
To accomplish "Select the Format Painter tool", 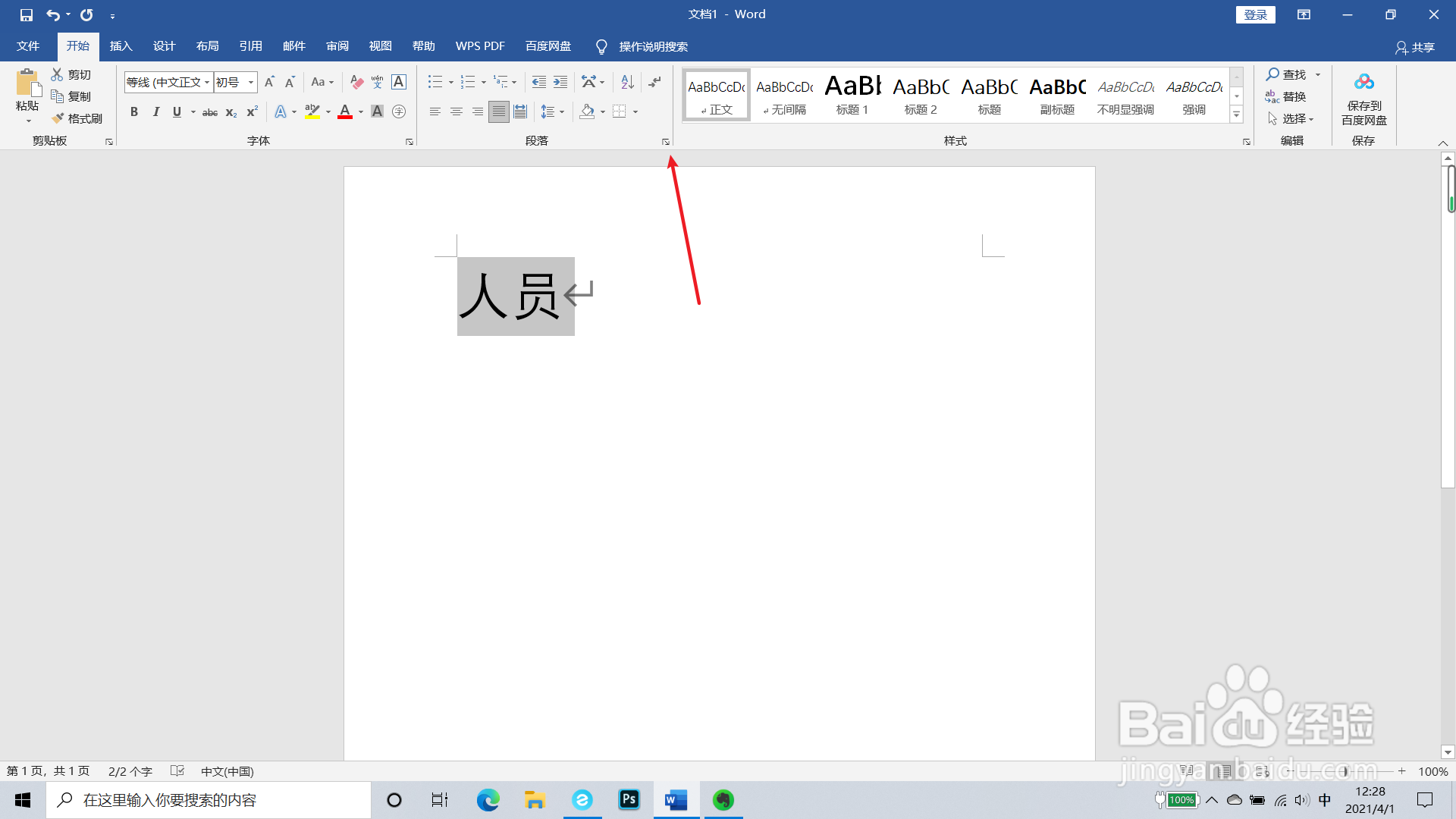I will click(77, 118).
